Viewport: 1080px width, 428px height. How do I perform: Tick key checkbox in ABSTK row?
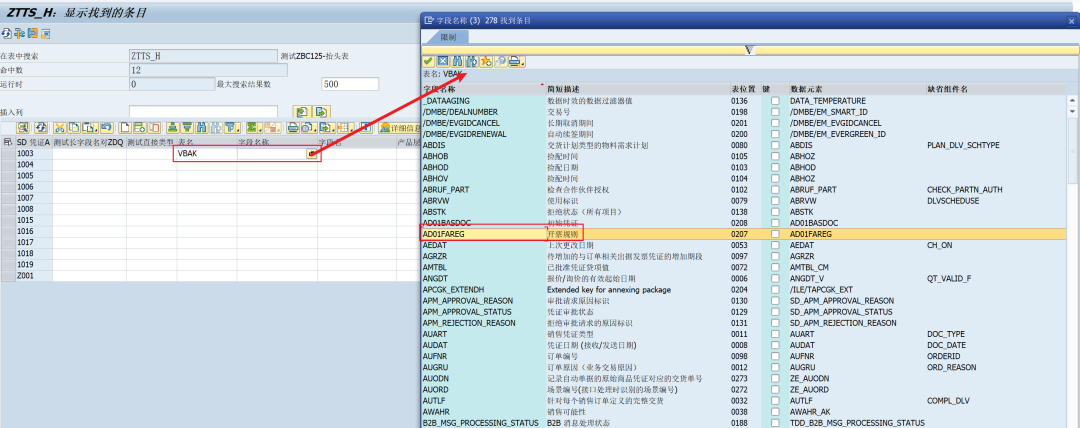(775, 212)
